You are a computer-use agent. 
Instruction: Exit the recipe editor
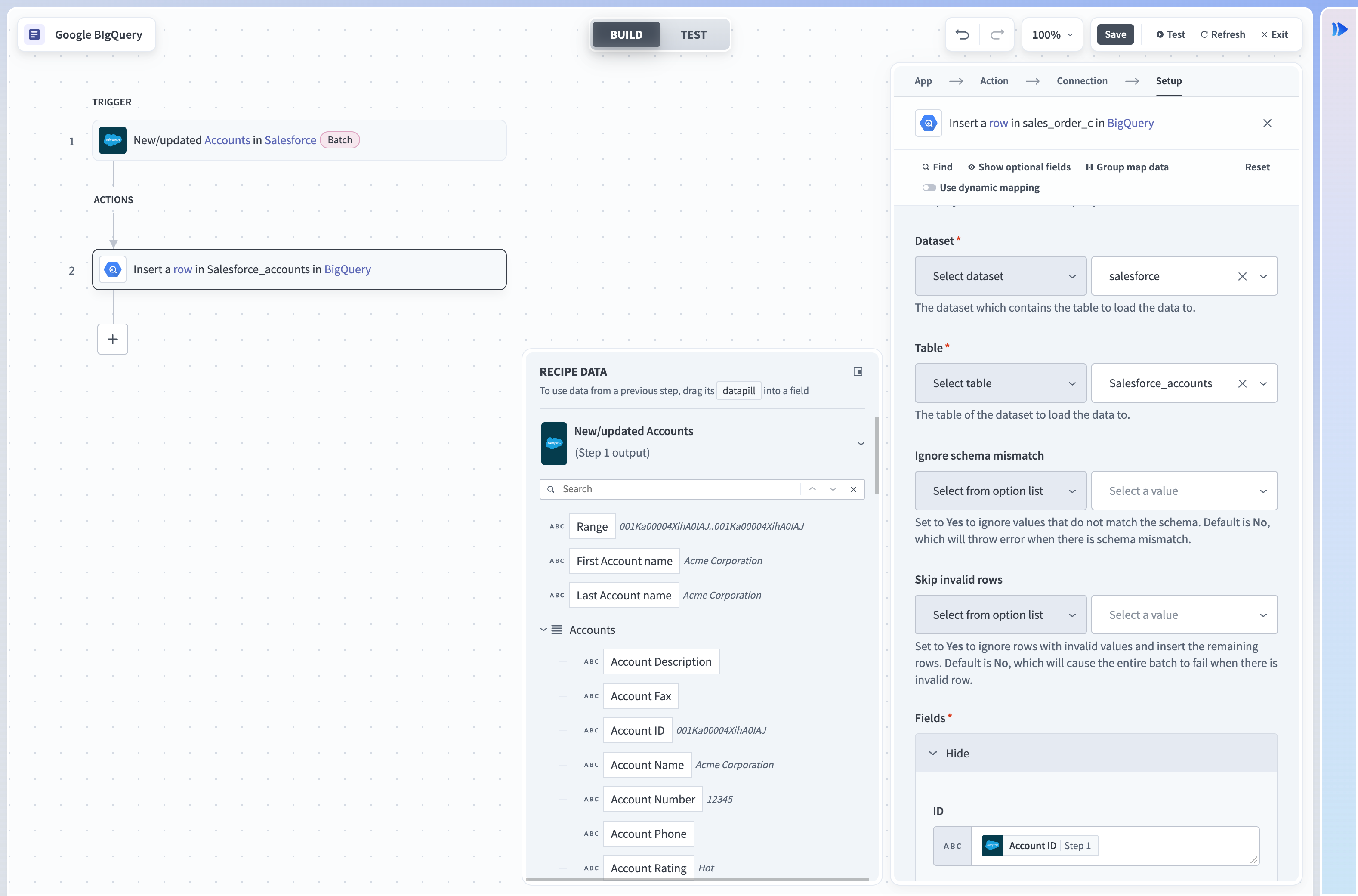[x=1275, y=34]
